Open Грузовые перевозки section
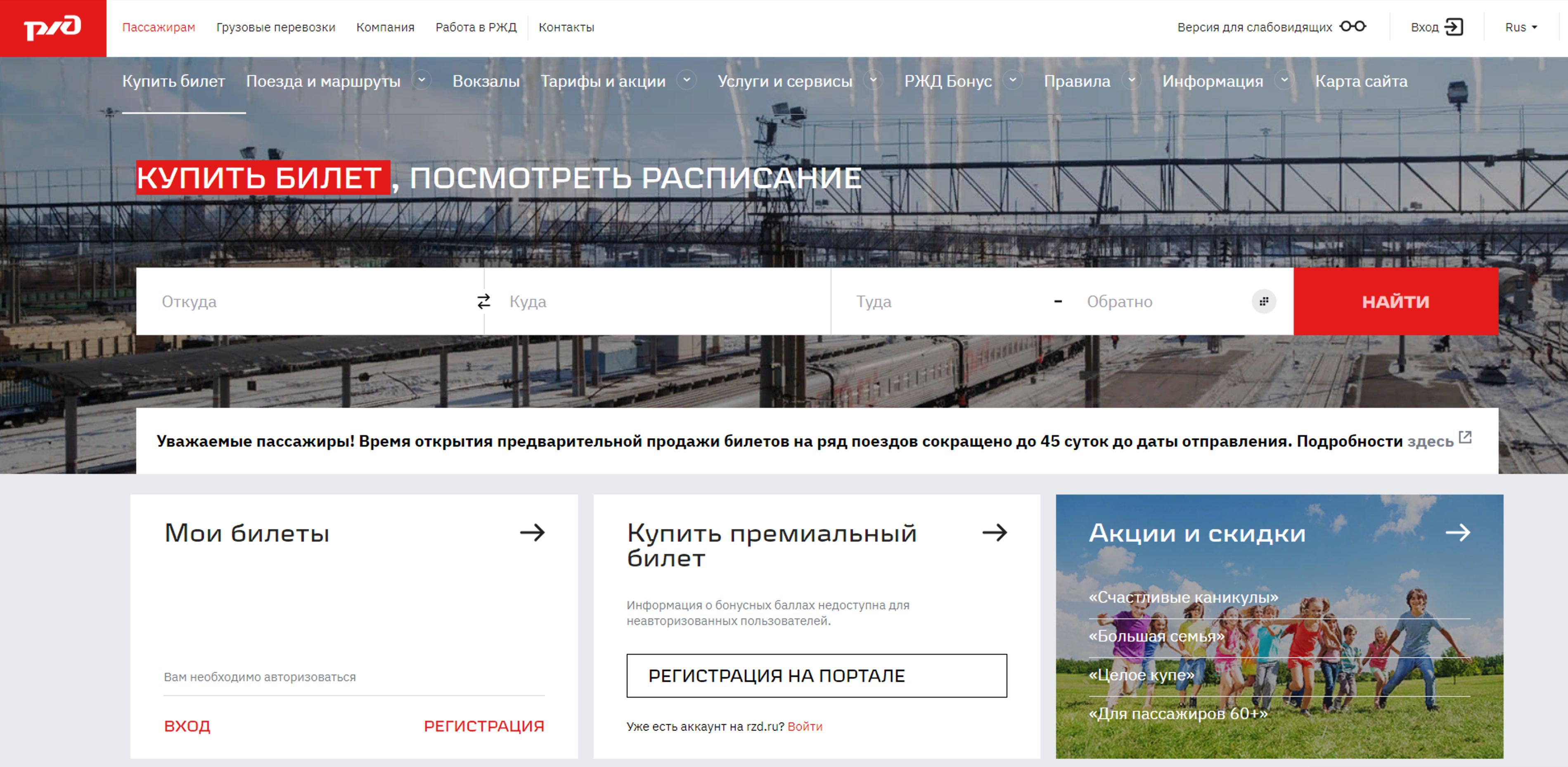 tap(276, 27)
